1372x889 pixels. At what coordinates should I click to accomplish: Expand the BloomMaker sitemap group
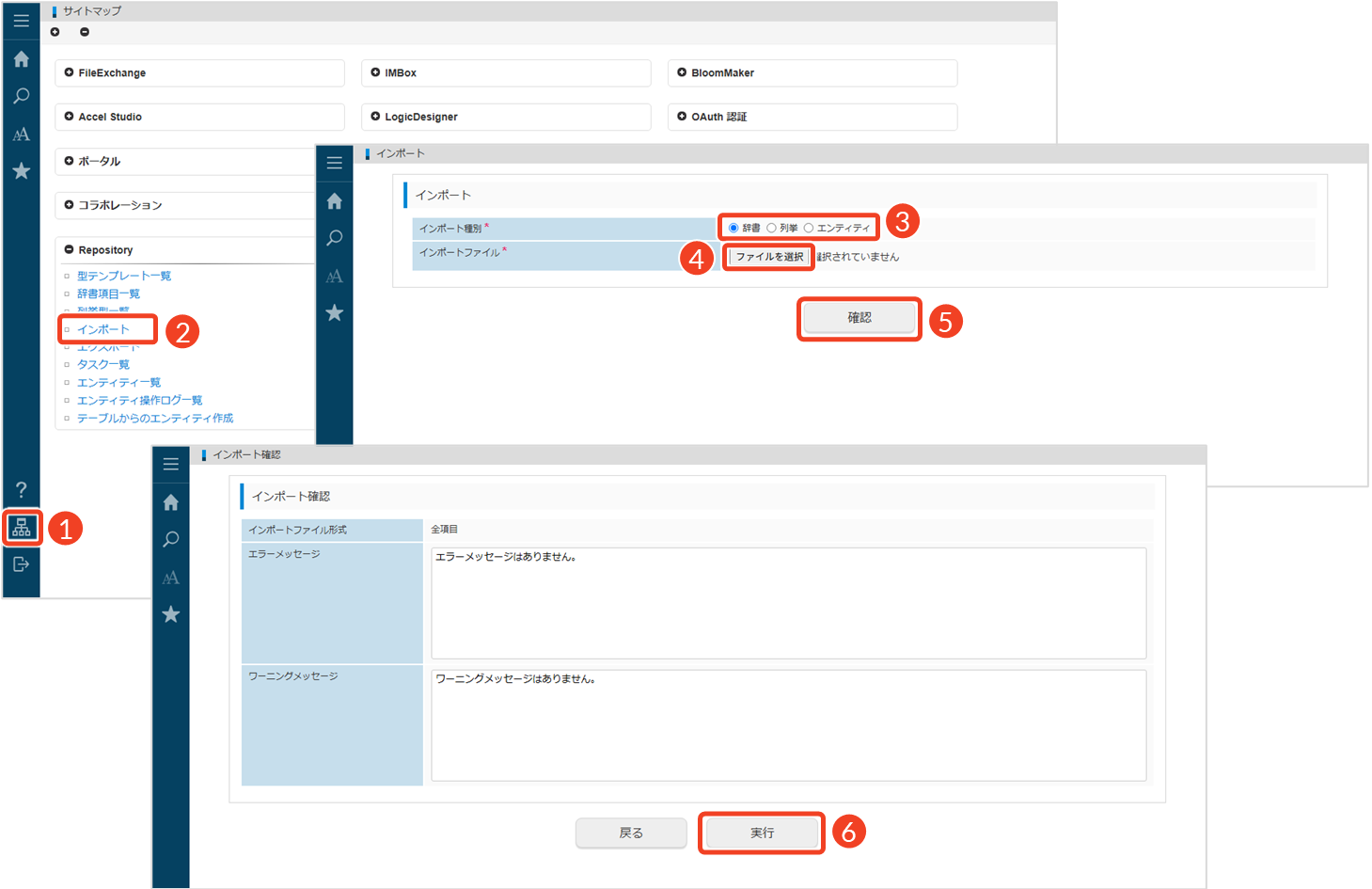682,72
